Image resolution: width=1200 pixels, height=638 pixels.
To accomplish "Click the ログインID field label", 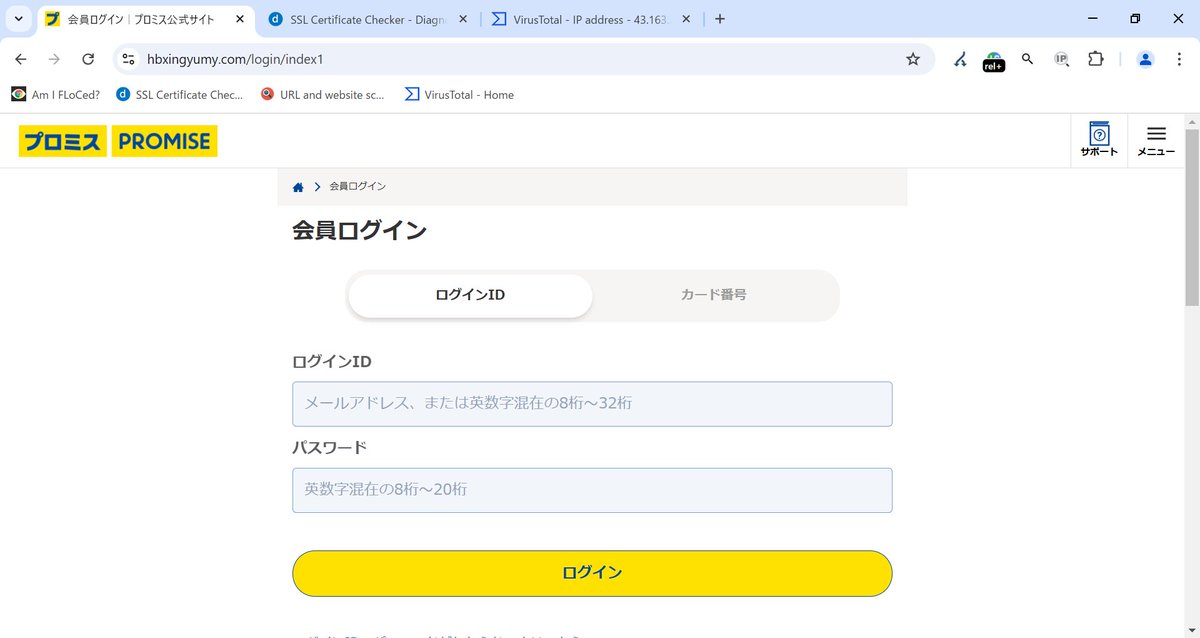I will (x=332, y=362).
